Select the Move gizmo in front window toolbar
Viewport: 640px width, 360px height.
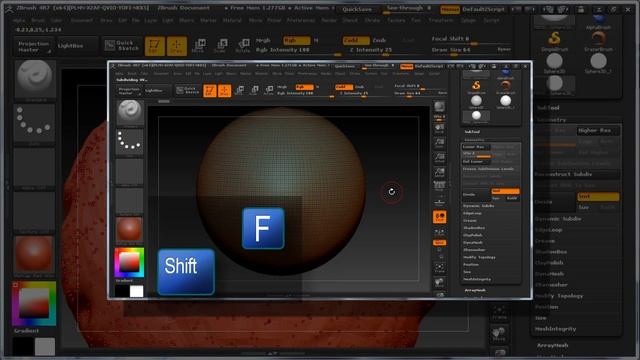click(240, 90)
